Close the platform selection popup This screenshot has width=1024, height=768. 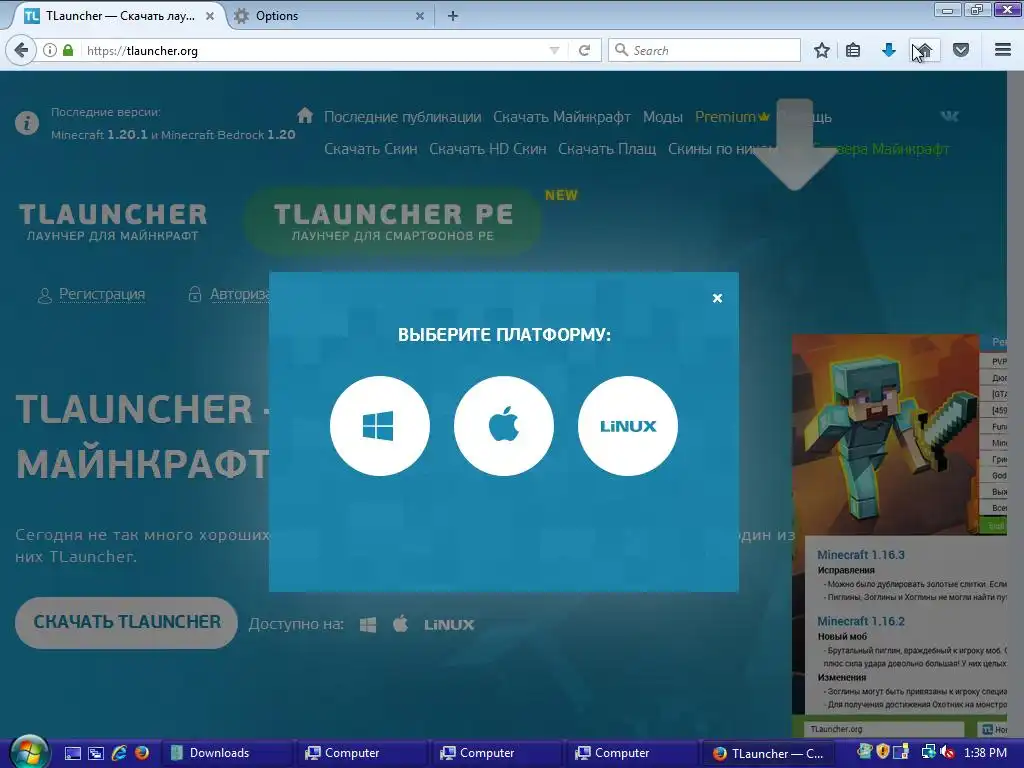[x=717, y=298]
